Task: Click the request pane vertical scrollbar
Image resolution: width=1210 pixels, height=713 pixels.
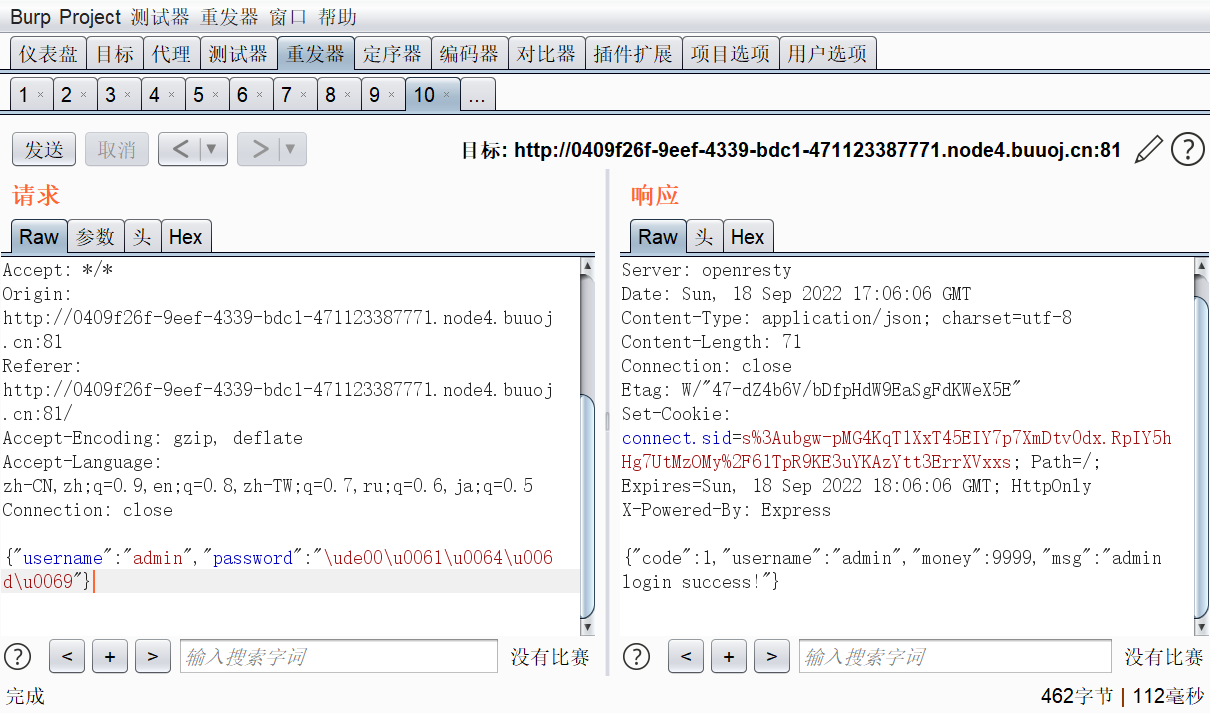Action: point(588,505)
